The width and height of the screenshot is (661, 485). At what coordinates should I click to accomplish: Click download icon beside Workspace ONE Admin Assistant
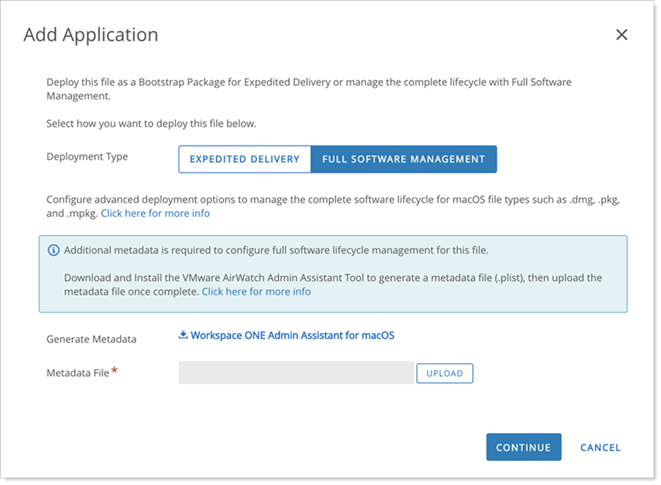tap(183, 335)
